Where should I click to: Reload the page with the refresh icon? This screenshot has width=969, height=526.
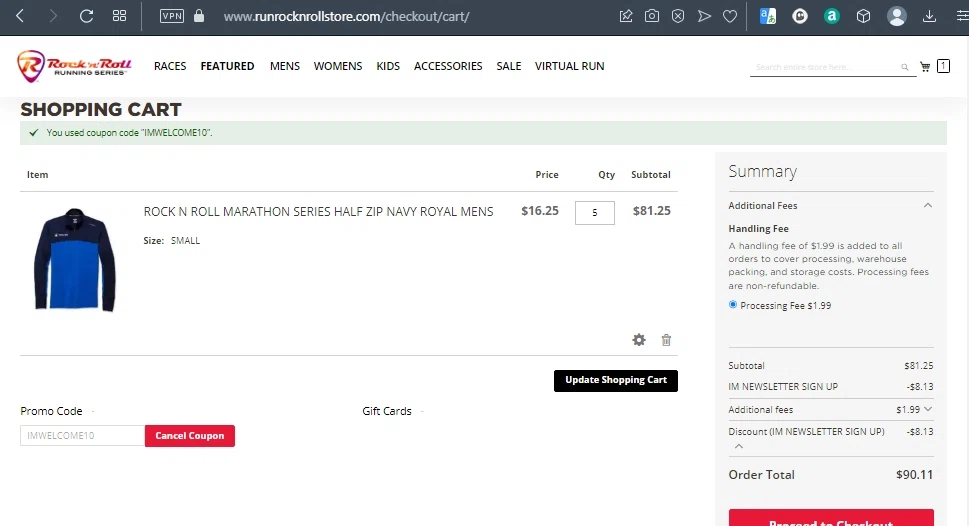(87, 16)
